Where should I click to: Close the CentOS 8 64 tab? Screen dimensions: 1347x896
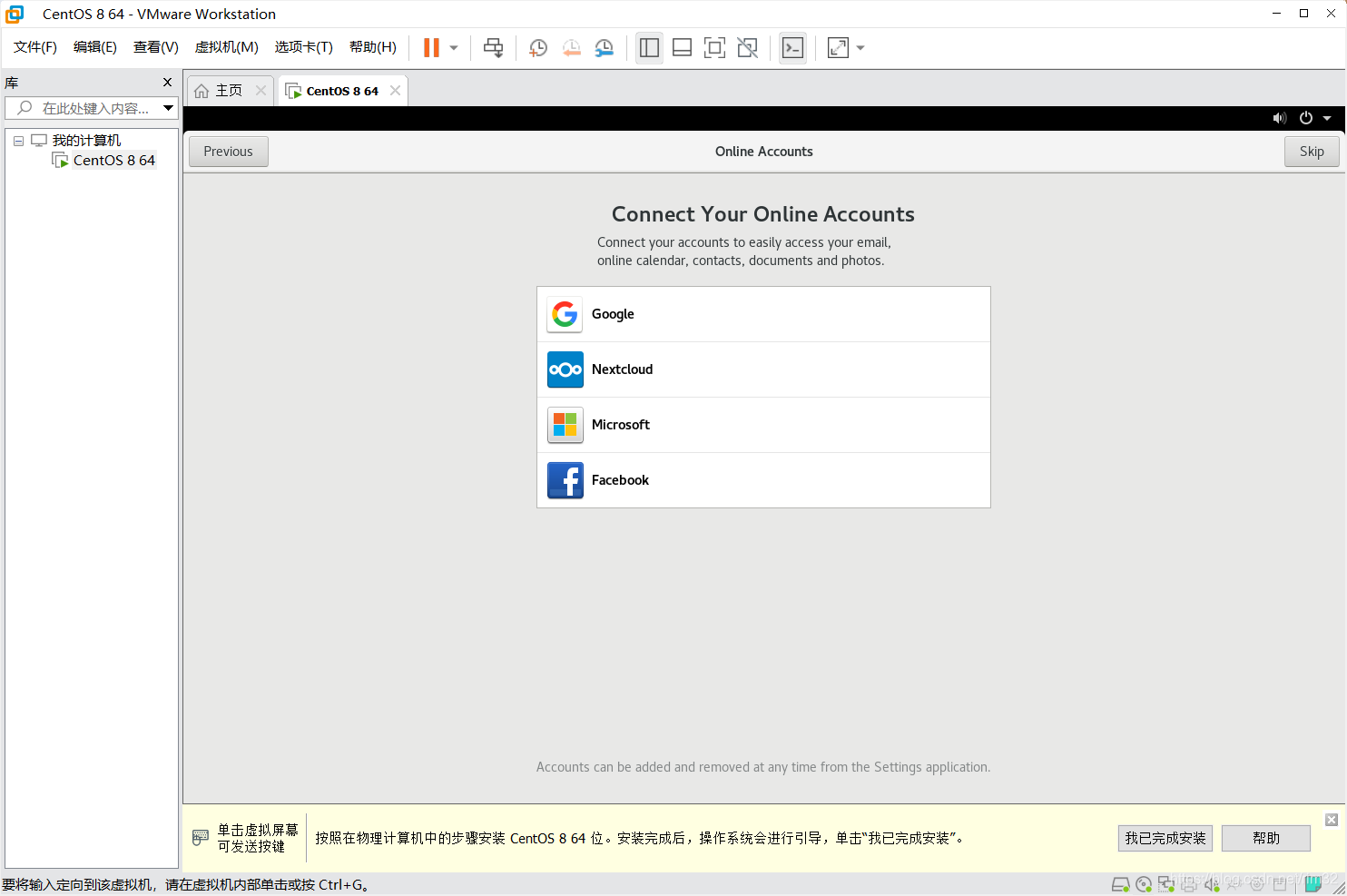(395, 91)
